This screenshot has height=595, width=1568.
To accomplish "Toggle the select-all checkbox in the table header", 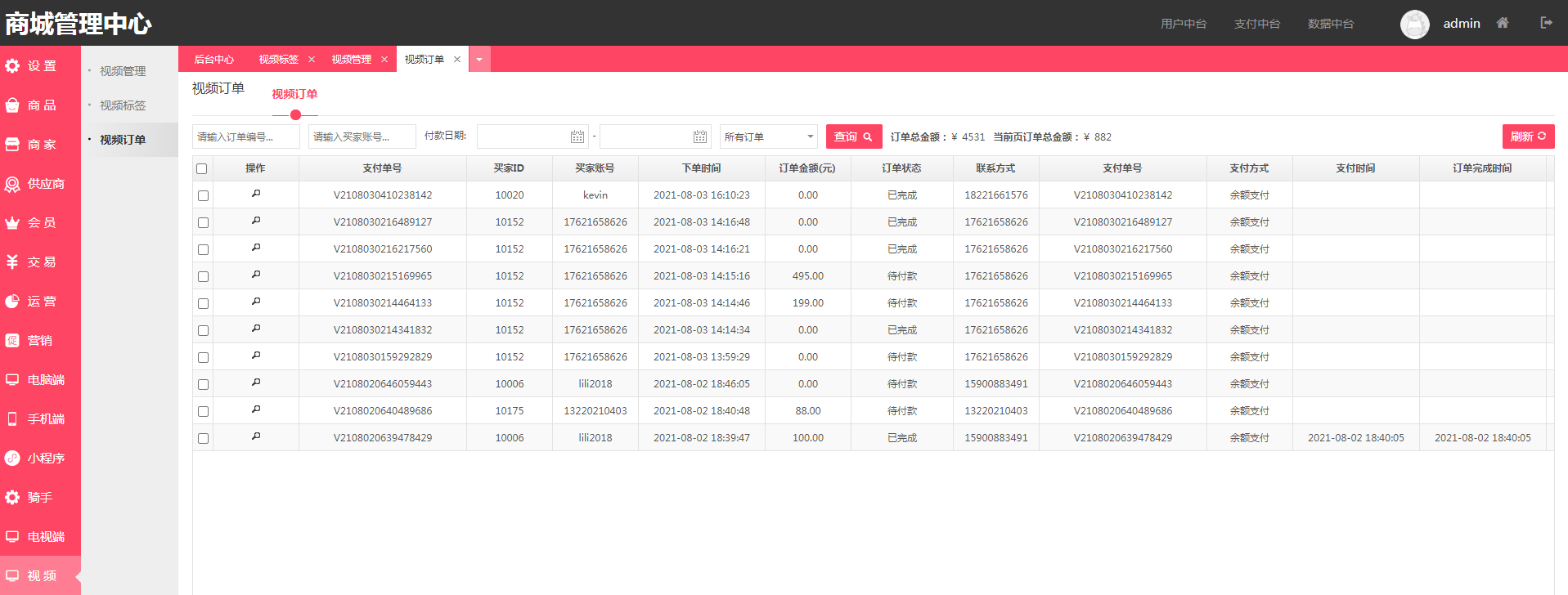I will (x=202, y=169).
